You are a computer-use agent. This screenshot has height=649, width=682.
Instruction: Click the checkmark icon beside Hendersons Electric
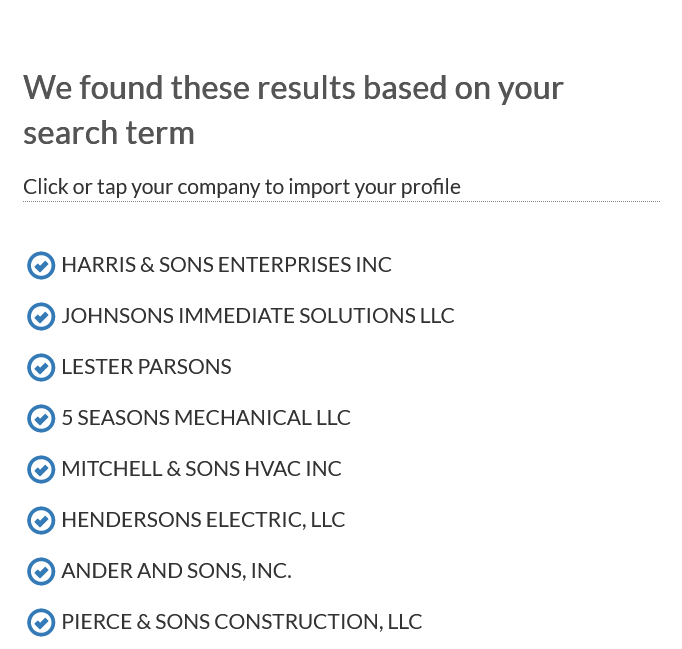click(40, 520)
